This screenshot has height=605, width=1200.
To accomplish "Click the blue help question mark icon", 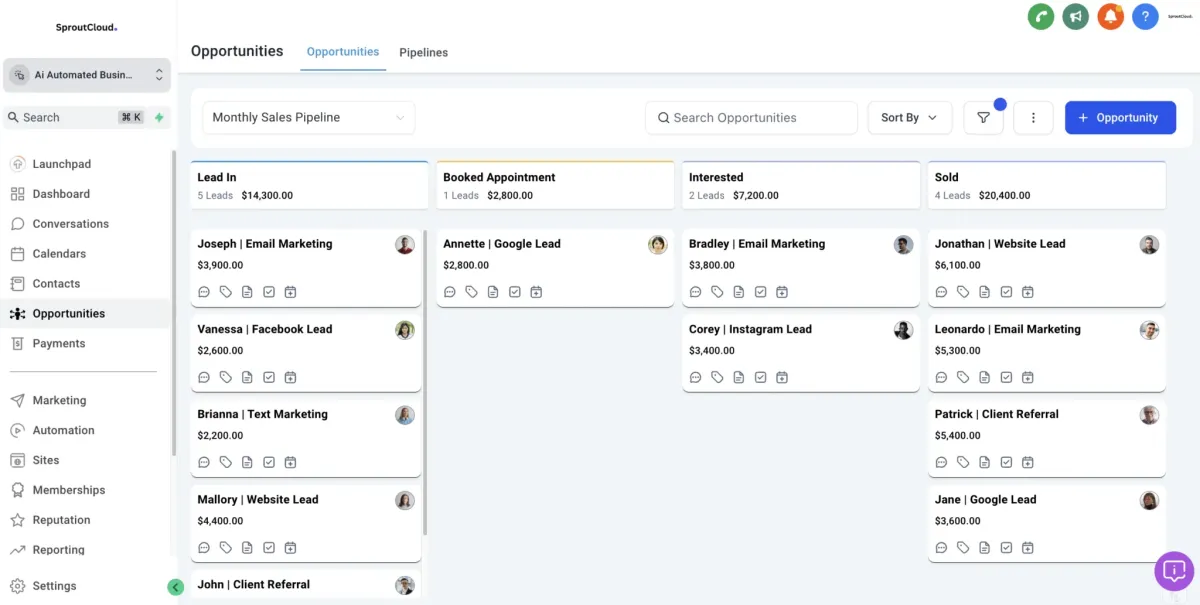I will click(x=1145, y=16).
